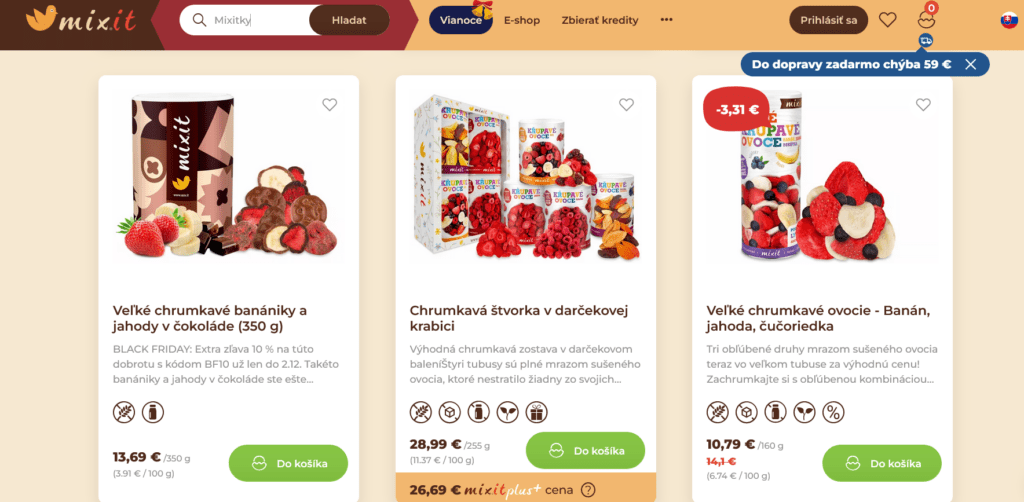
Task: Click the question mark next to mixitplus cena
Action: pyautogui.click(x=588, y=489)
